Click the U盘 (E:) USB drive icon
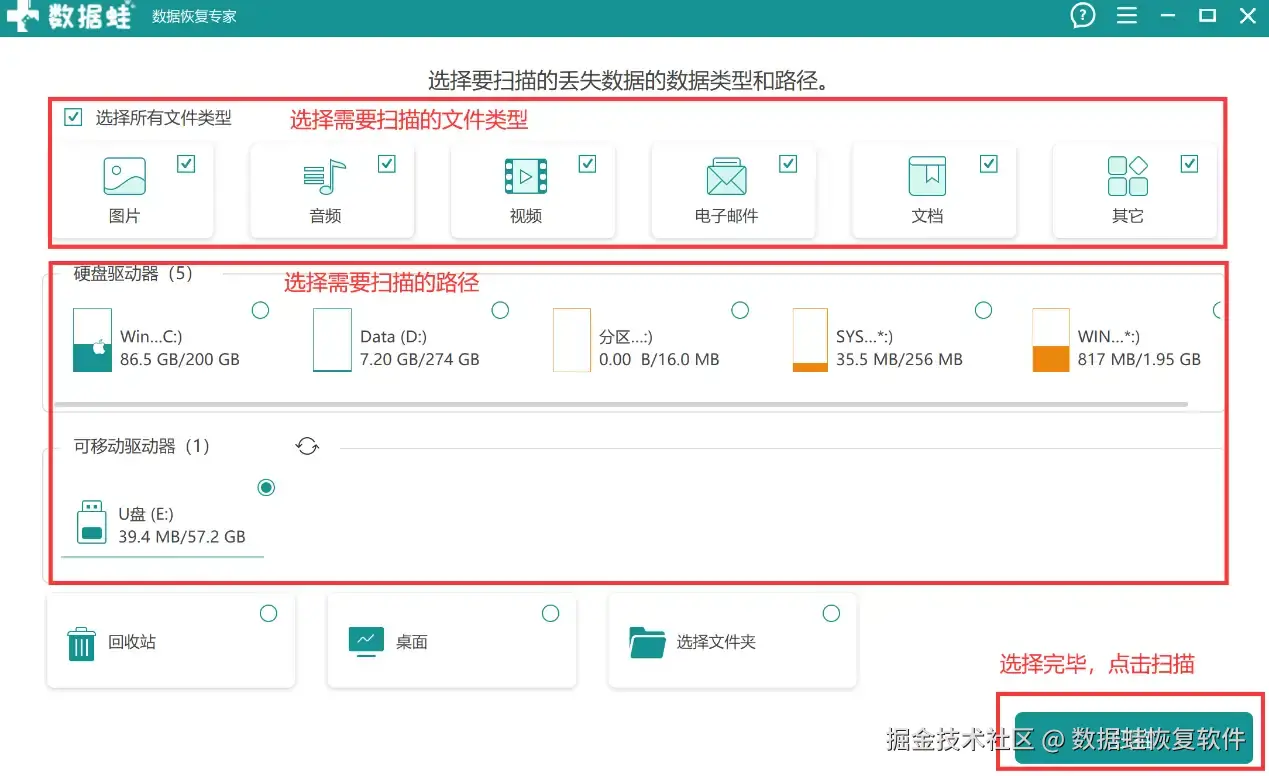1269x776 pixels. click(x=92, y=522)
